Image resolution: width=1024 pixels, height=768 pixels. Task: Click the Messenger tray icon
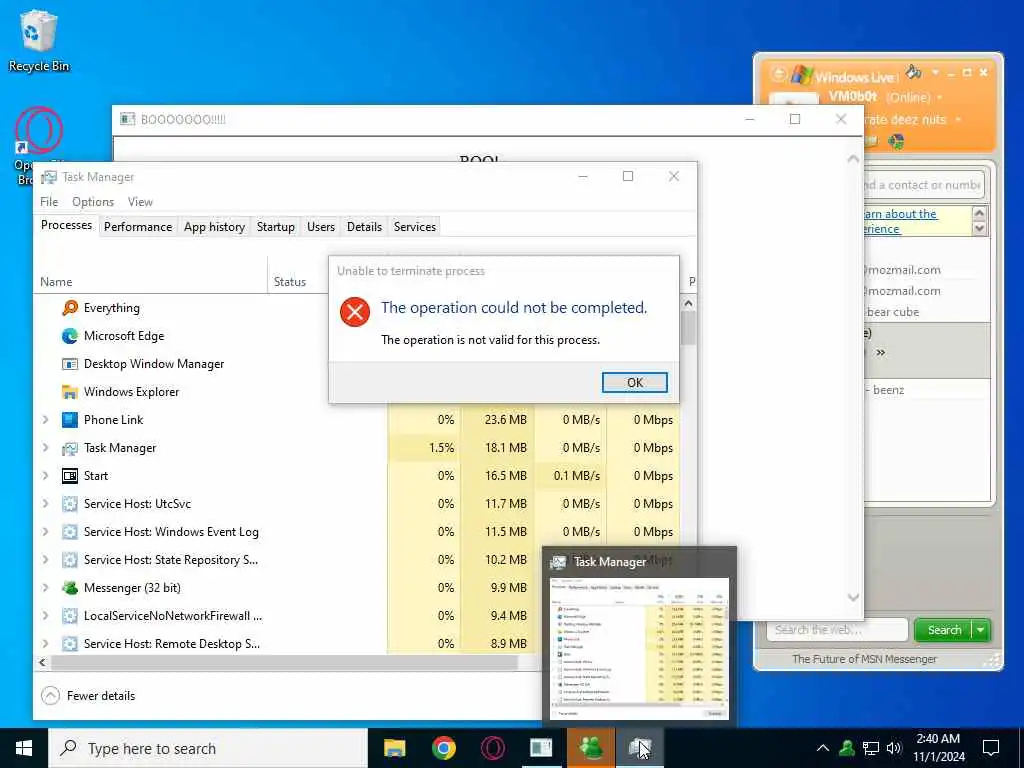tap(847, 748)
